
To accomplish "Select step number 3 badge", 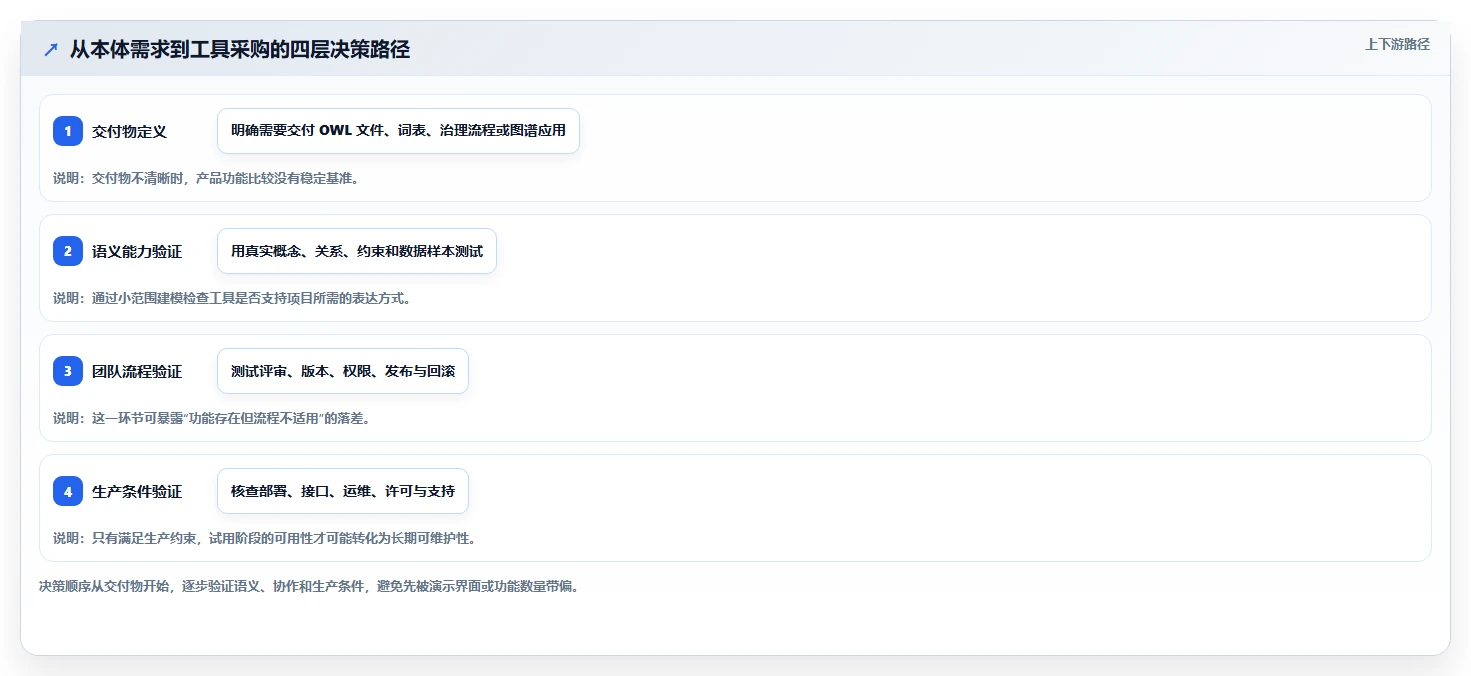I will [x=68, y=371].
